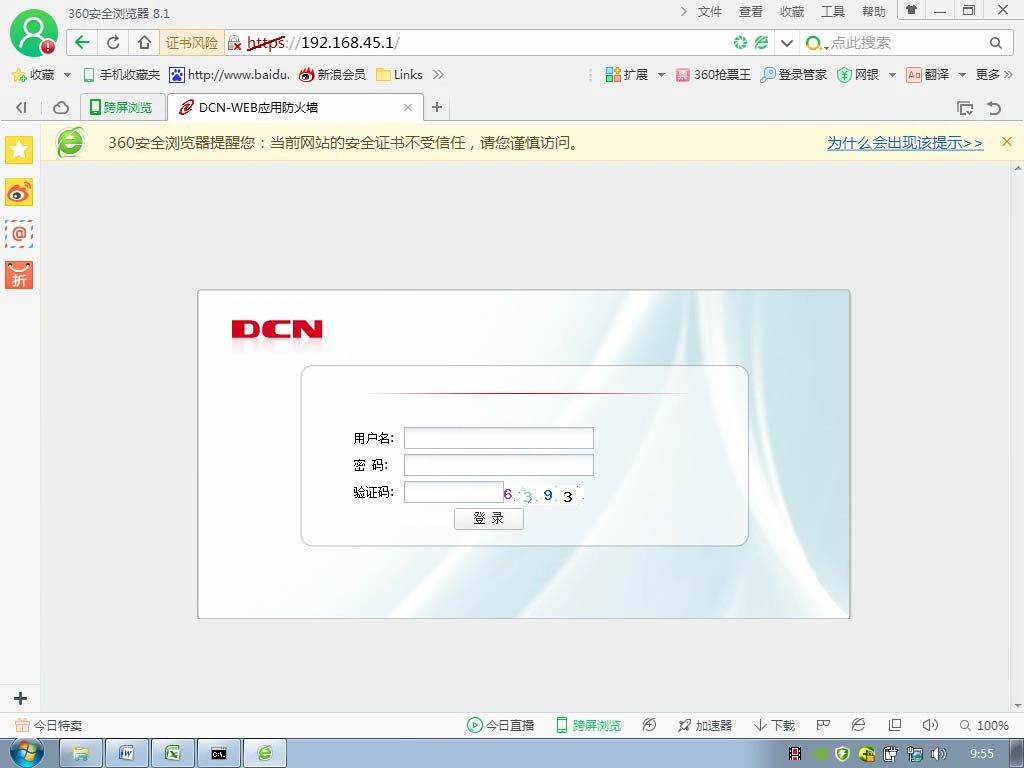Click the 收藏 star bookmarks button

coord(33,75)
